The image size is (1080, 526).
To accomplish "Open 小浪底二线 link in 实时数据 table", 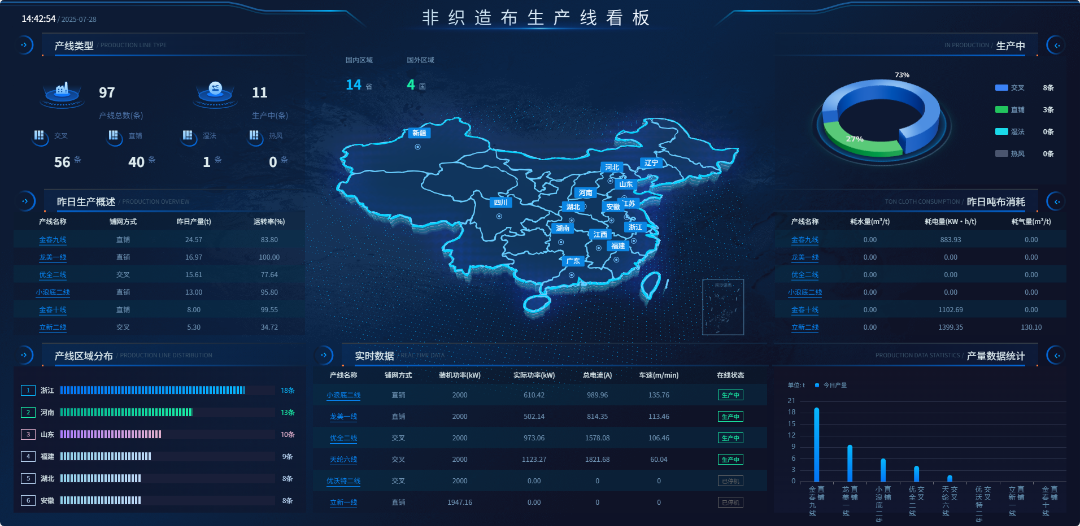I will pos(343,395).
